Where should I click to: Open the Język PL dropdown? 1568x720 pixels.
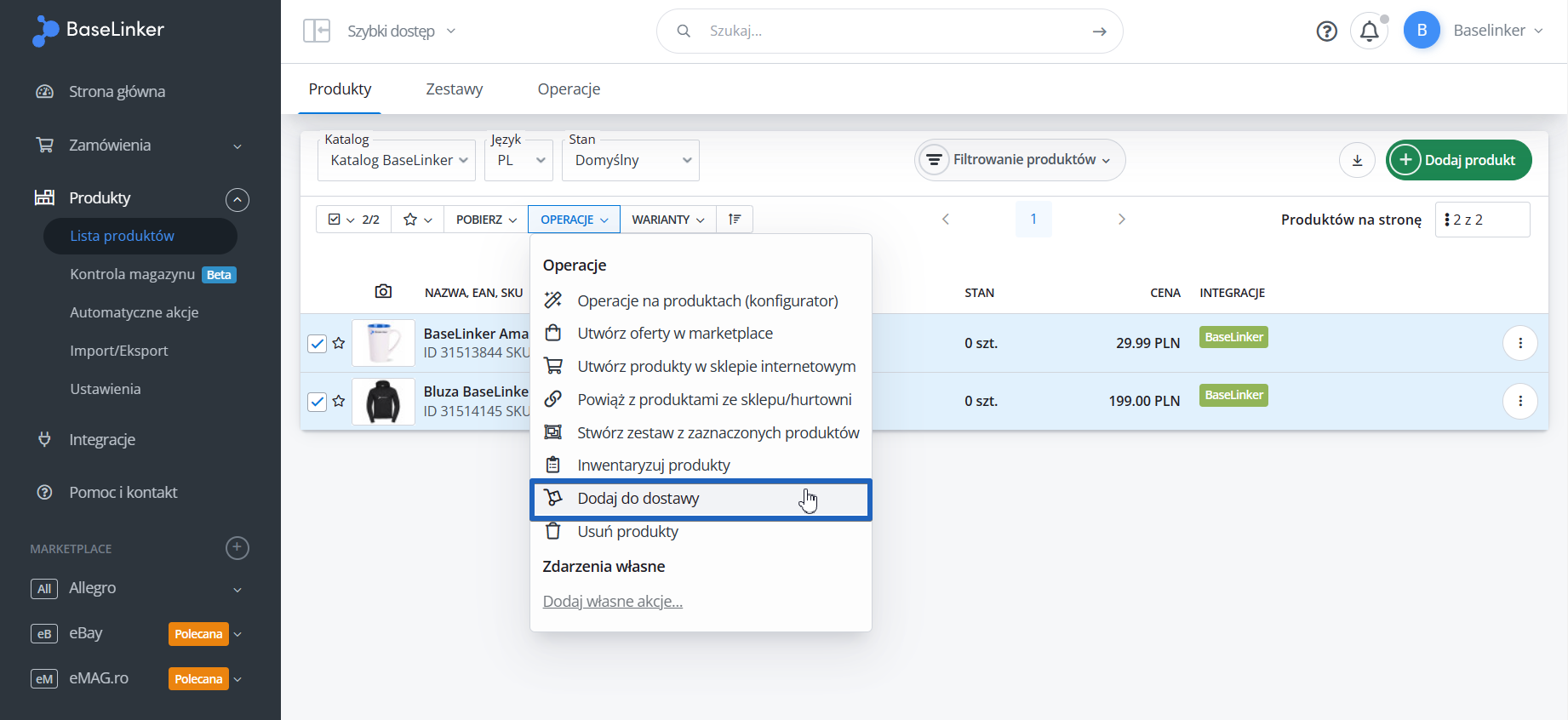pyautogui.click(x=518, y=160)
